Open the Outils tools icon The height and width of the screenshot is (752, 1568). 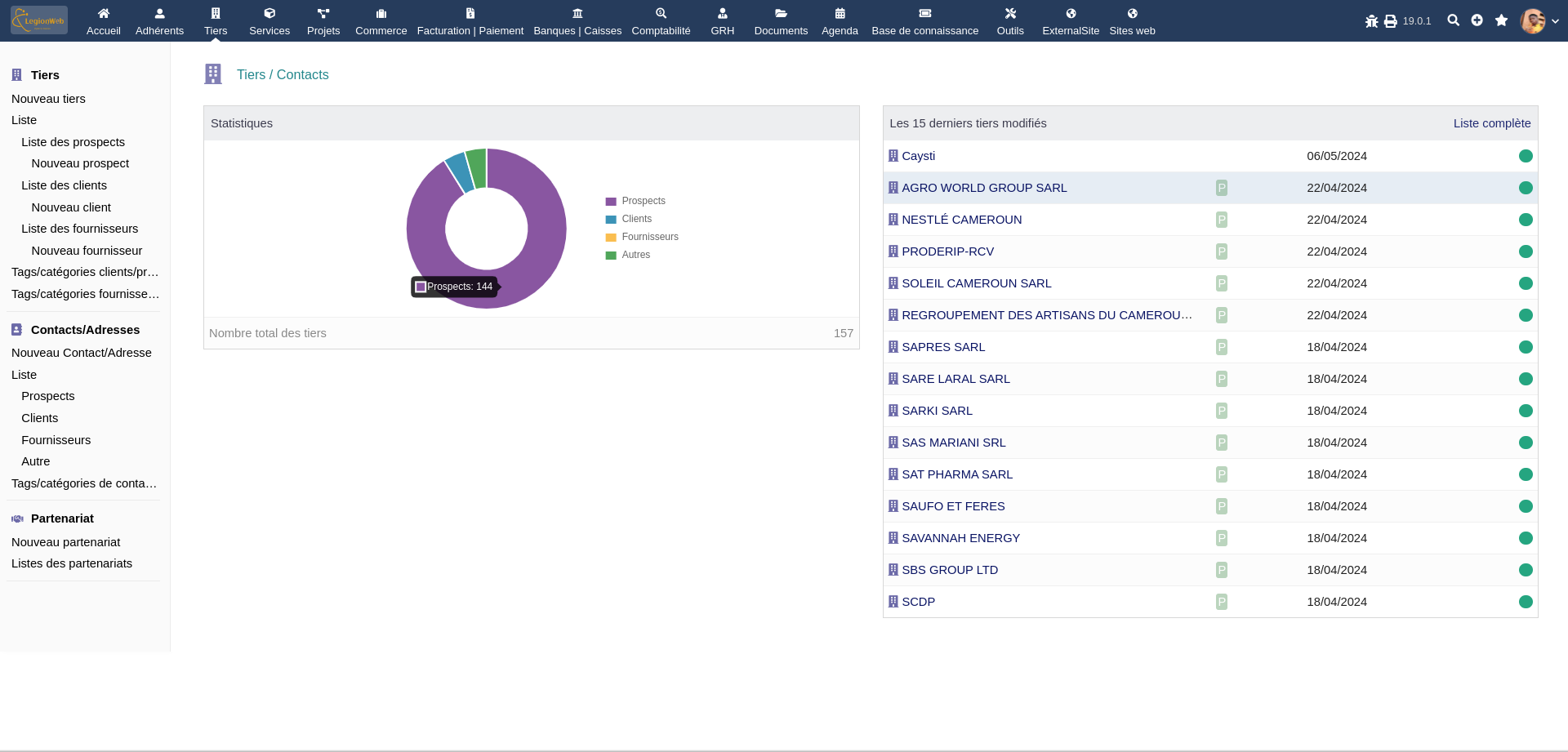[1010, 13]
